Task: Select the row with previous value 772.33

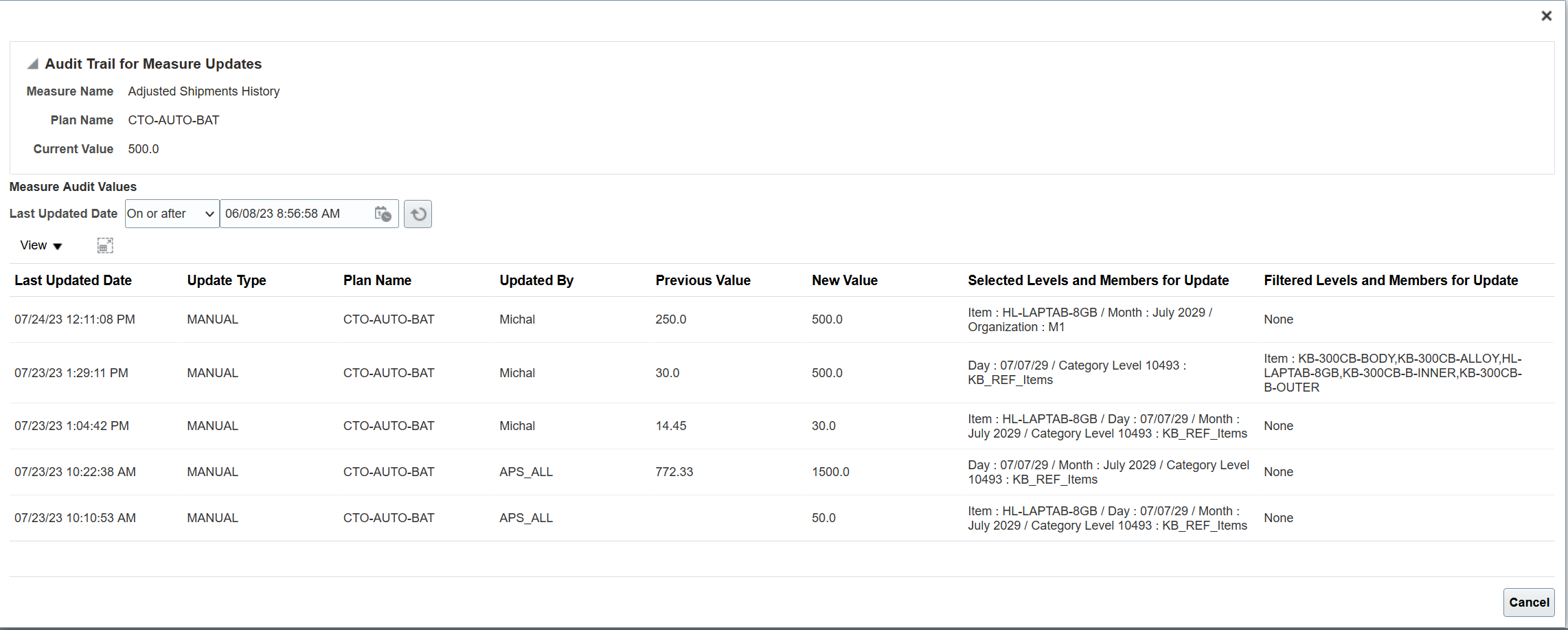Action: (x=674, y=472)
